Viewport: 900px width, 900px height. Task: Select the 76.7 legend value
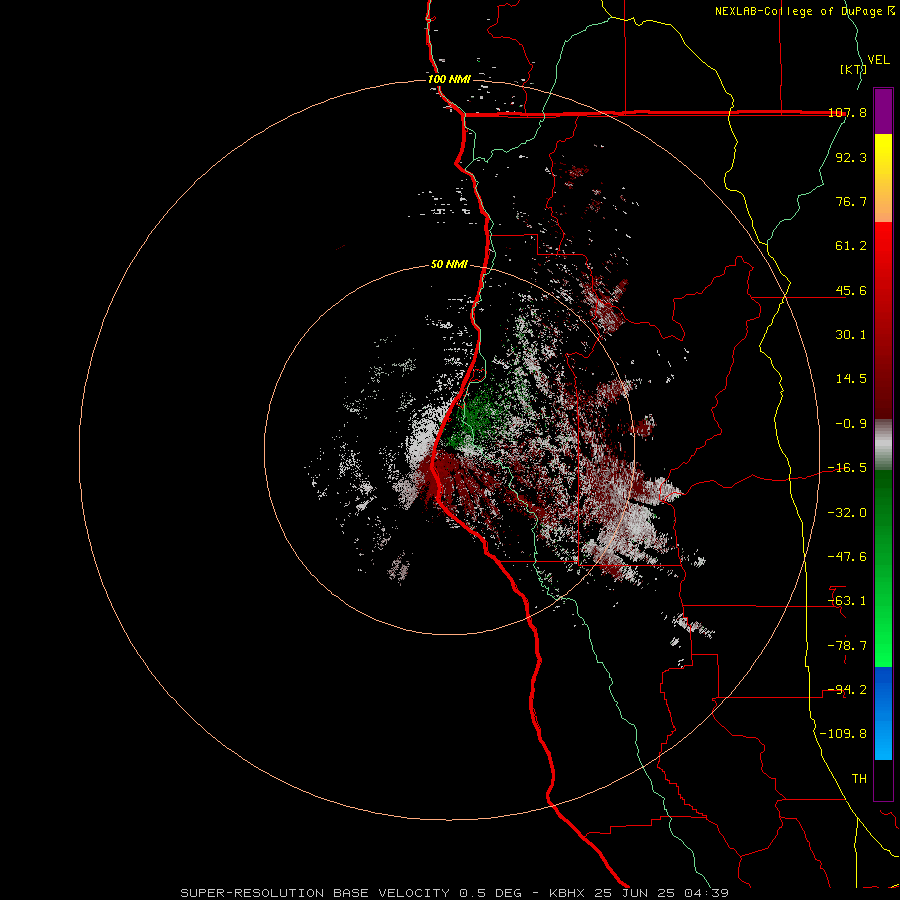pyautogui.click(x=851, y=201)
